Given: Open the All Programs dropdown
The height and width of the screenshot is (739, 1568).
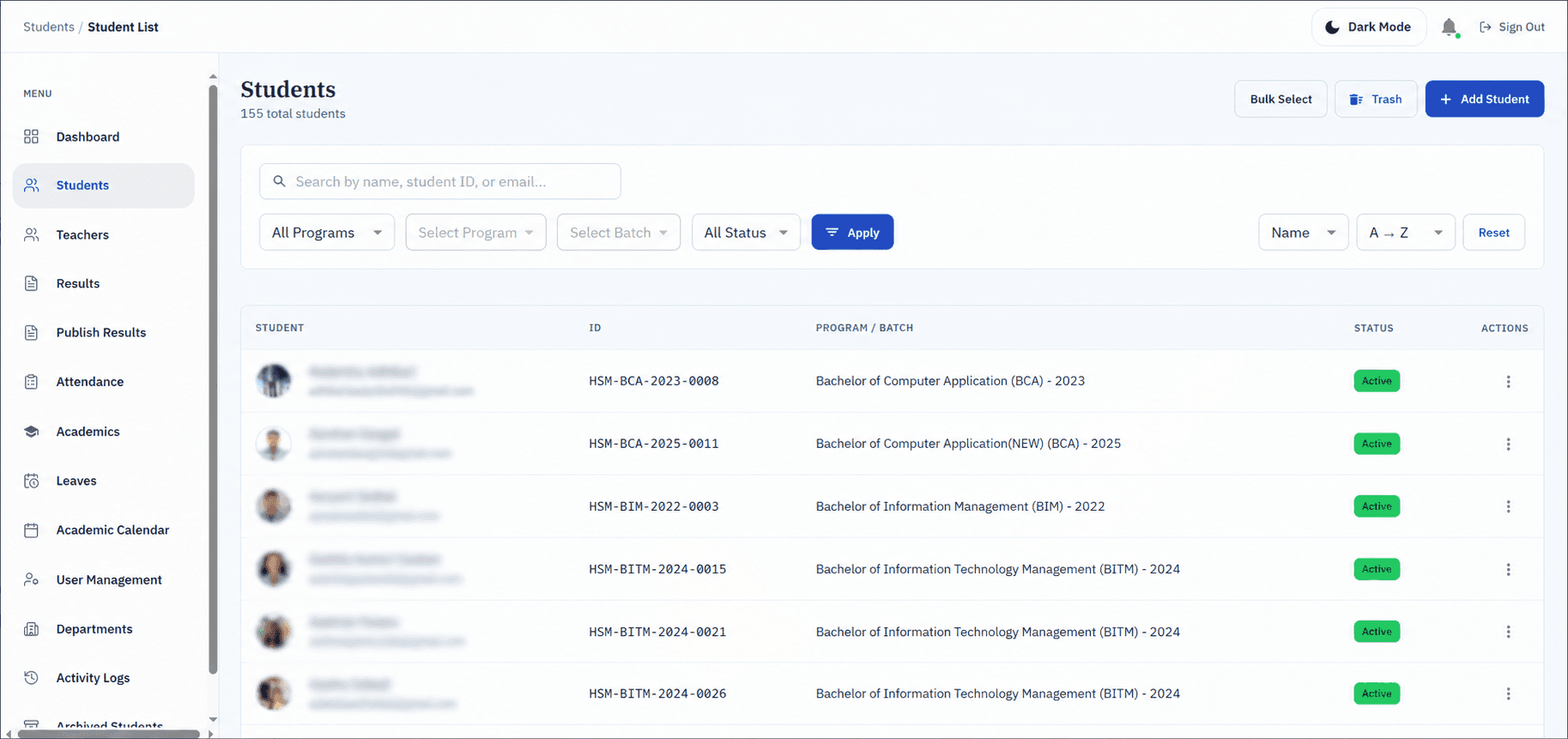Looking at the screenshot, I should pyautogui.click(x=327, y=233).
